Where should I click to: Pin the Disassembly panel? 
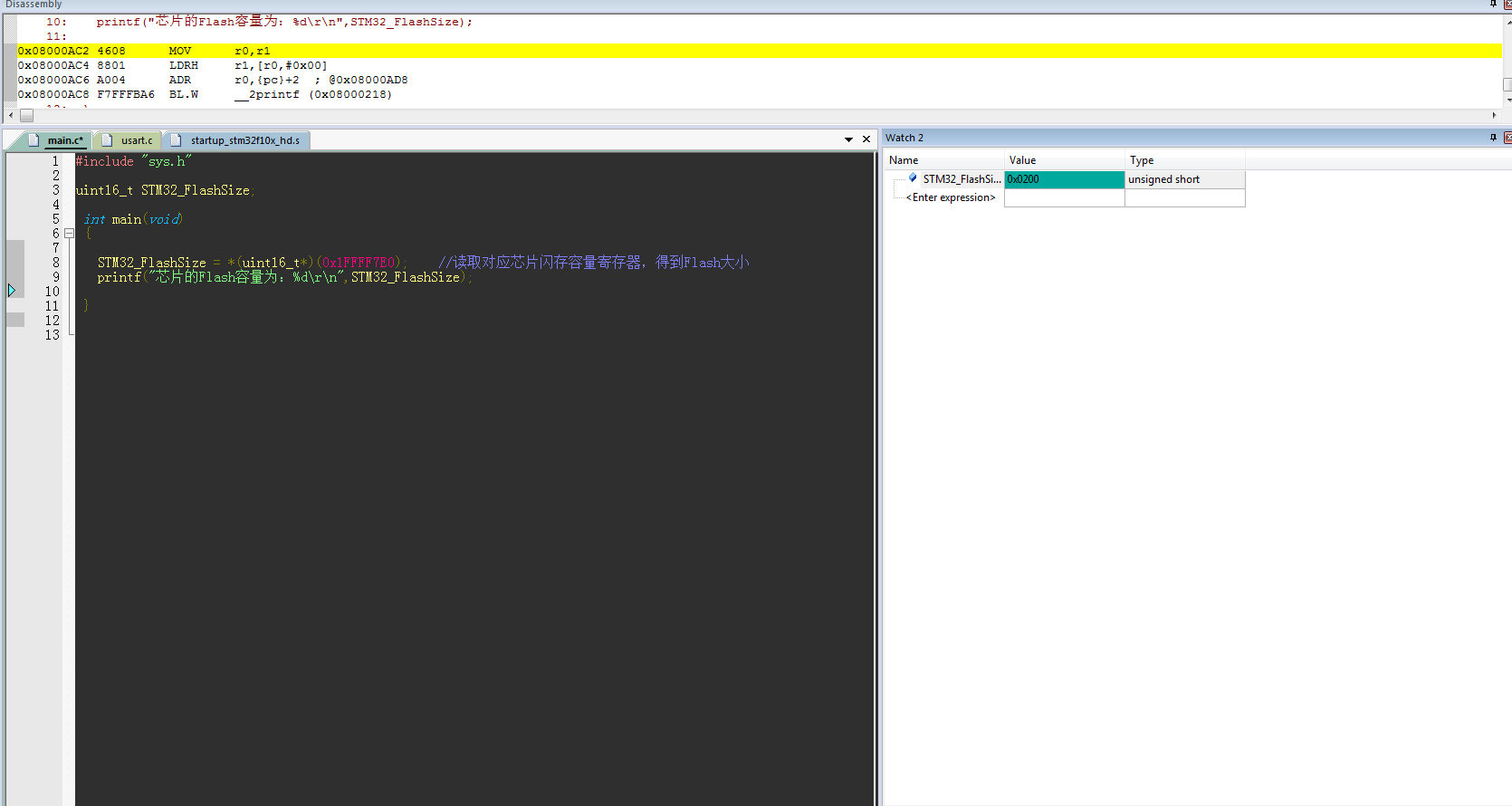1493,5
